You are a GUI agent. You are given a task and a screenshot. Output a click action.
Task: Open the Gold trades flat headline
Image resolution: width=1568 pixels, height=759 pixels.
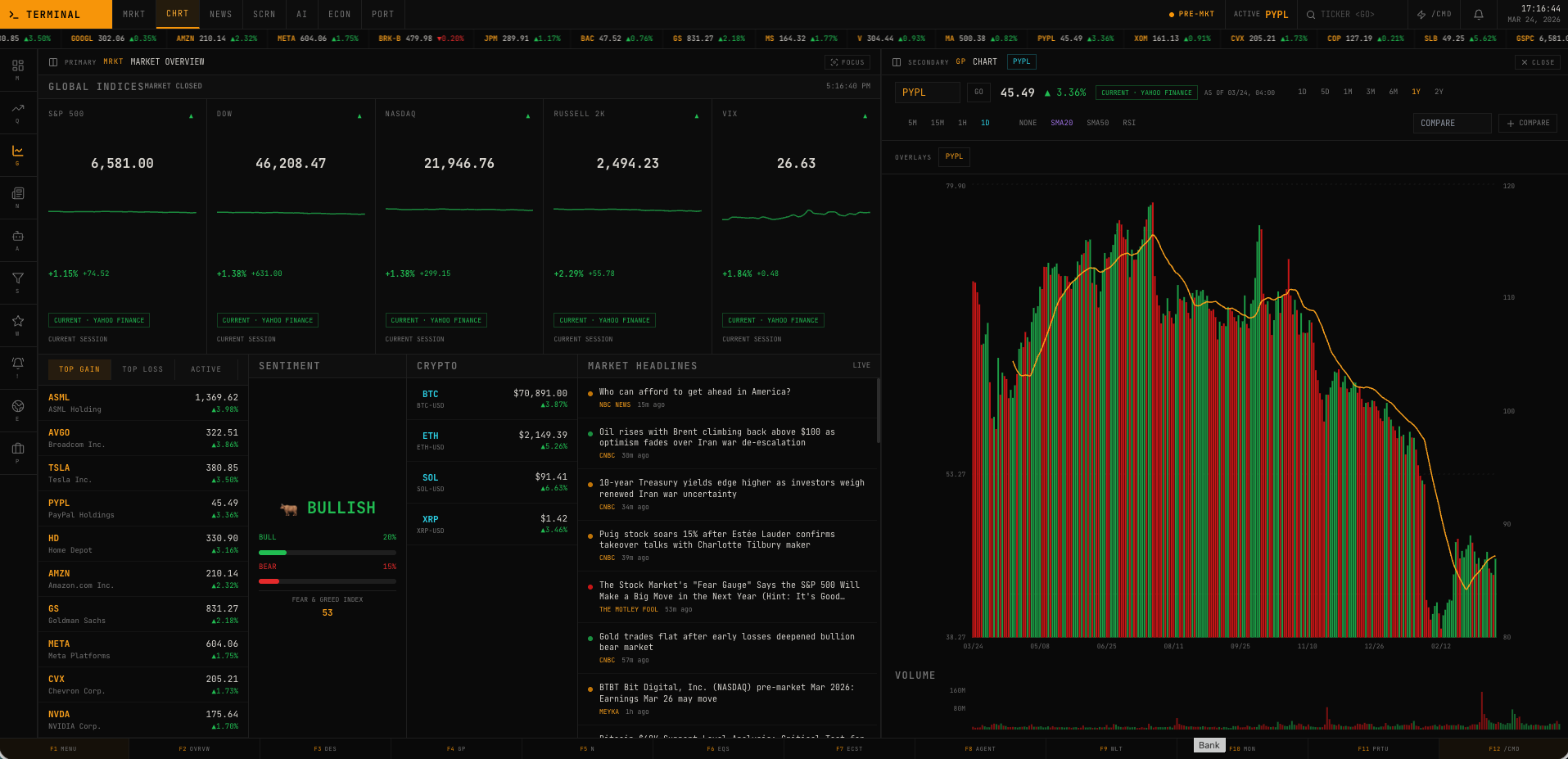click(x=727, y=648)
